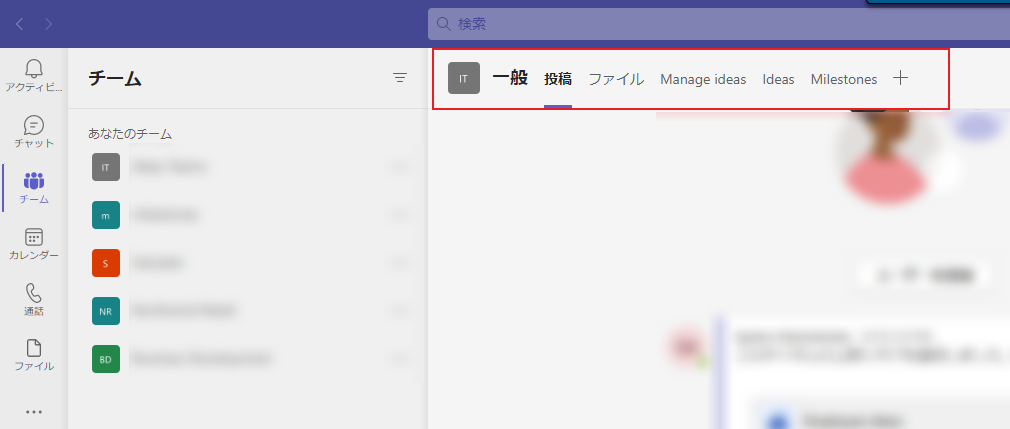Click the IT channel header avatar
Screen dimensions: 1010x429
coord(464,79)
